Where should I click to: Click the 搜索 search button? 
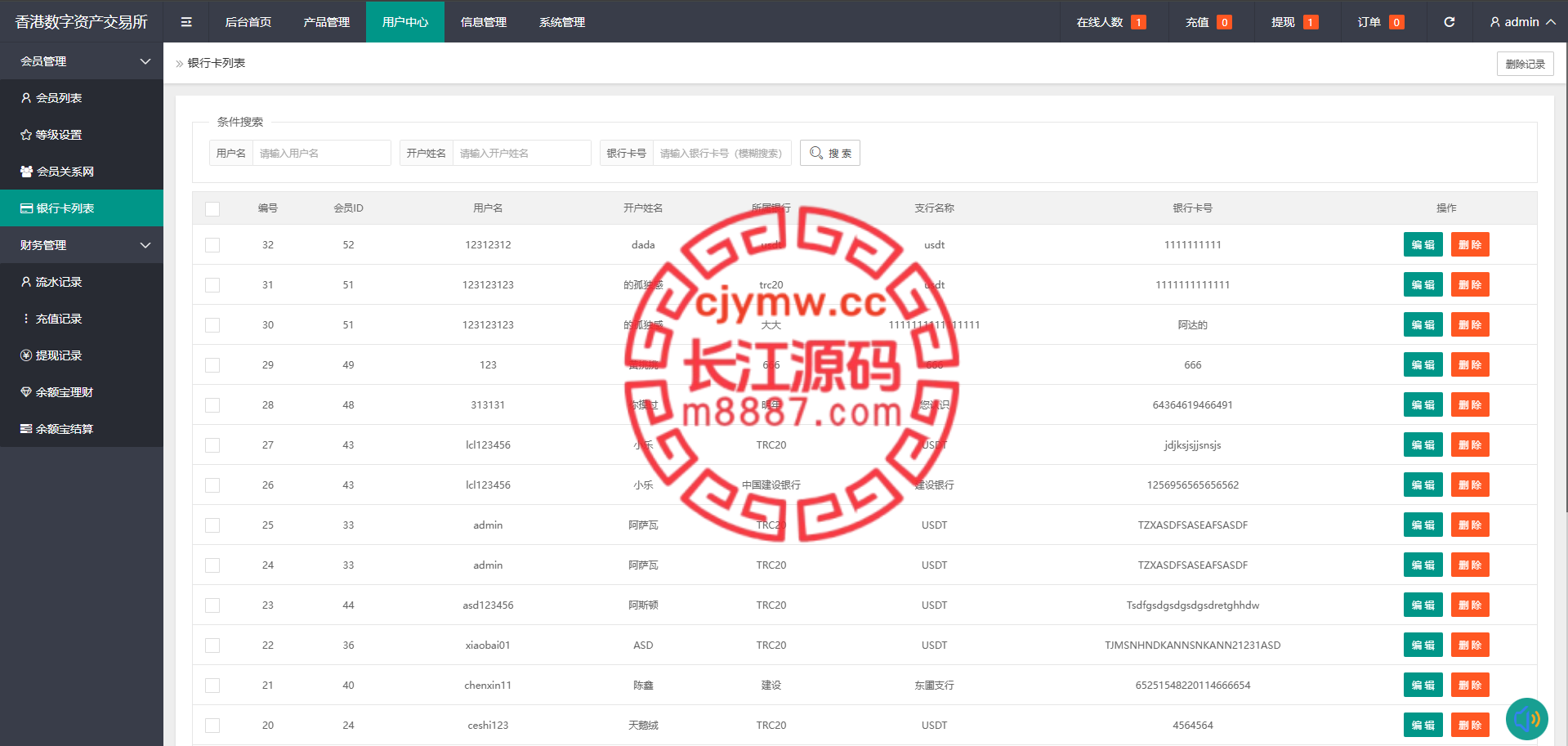click(x=830, y=153)
